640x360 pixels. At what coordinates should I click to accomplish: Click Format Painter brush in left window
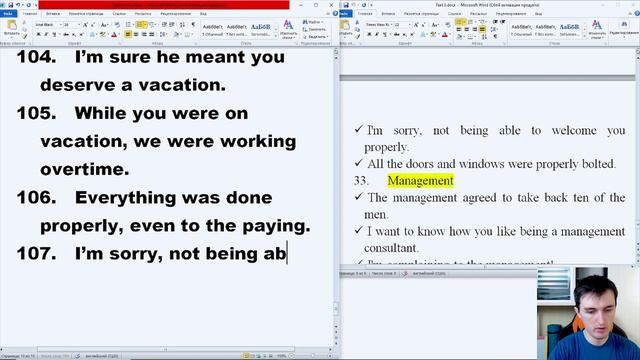[24, 37]
